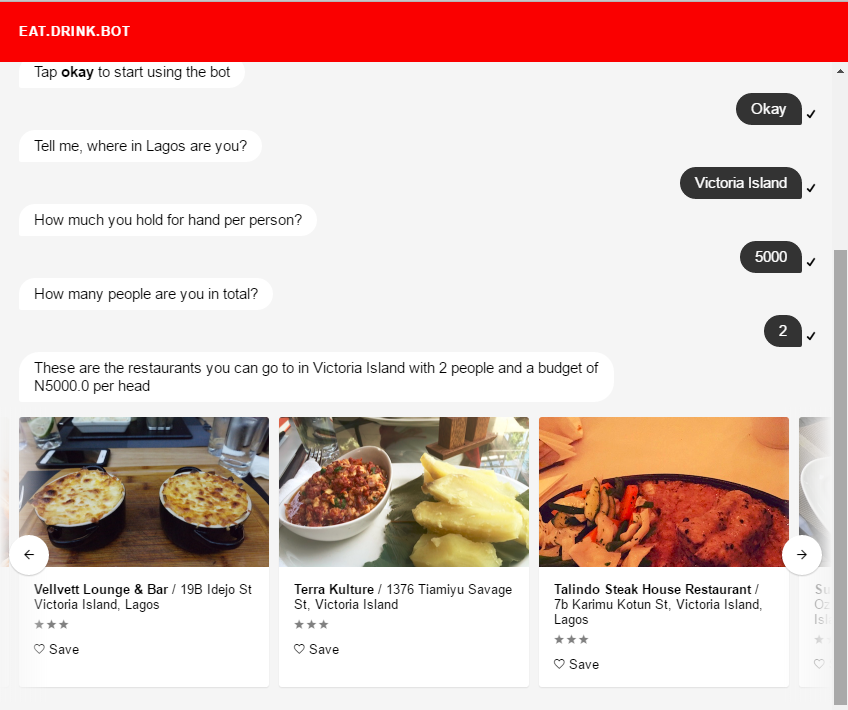Viewport: 848px width, 710px height.
Task: Click the Okay reply bubble
Action: 768,109
